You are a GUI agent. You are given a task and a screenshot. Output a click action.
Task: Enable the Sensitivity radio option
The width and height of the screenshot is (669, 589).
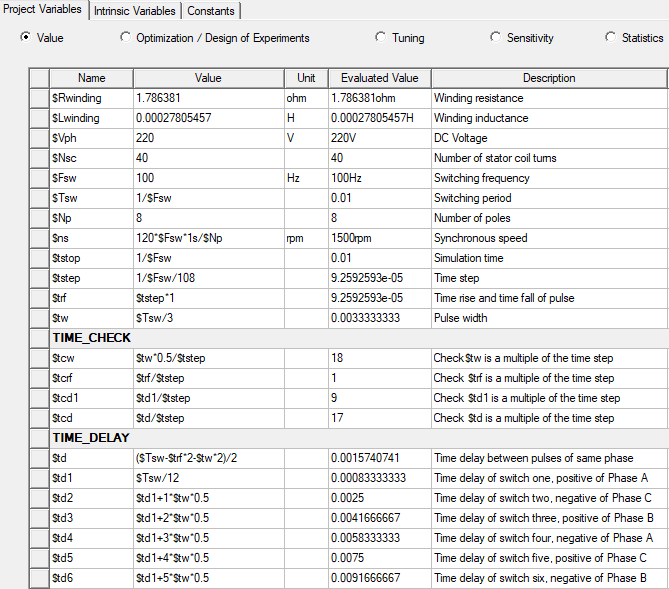496,38
